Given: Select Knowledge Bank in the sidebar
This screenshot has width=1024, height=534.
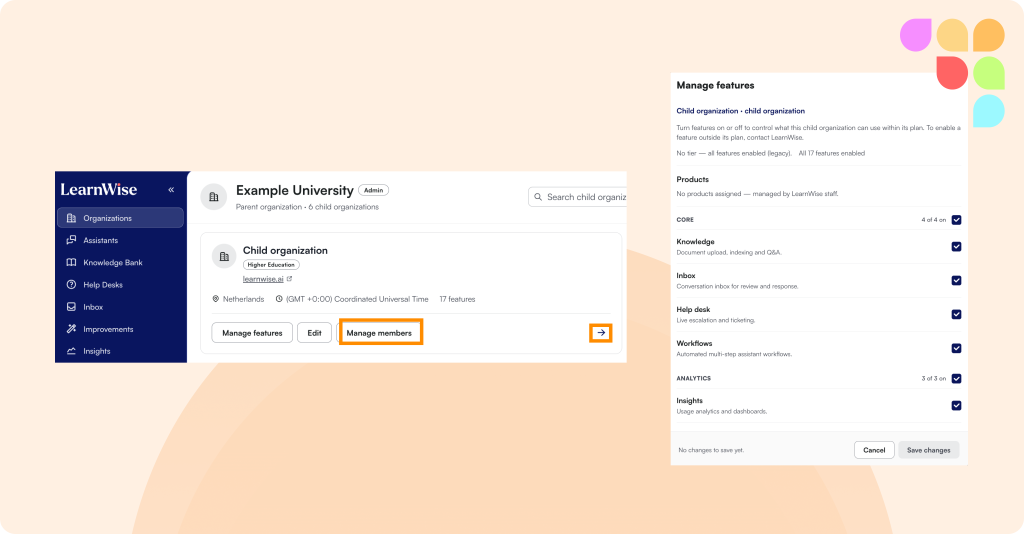Looking at the screenshot, I should (x=112, y=262).
